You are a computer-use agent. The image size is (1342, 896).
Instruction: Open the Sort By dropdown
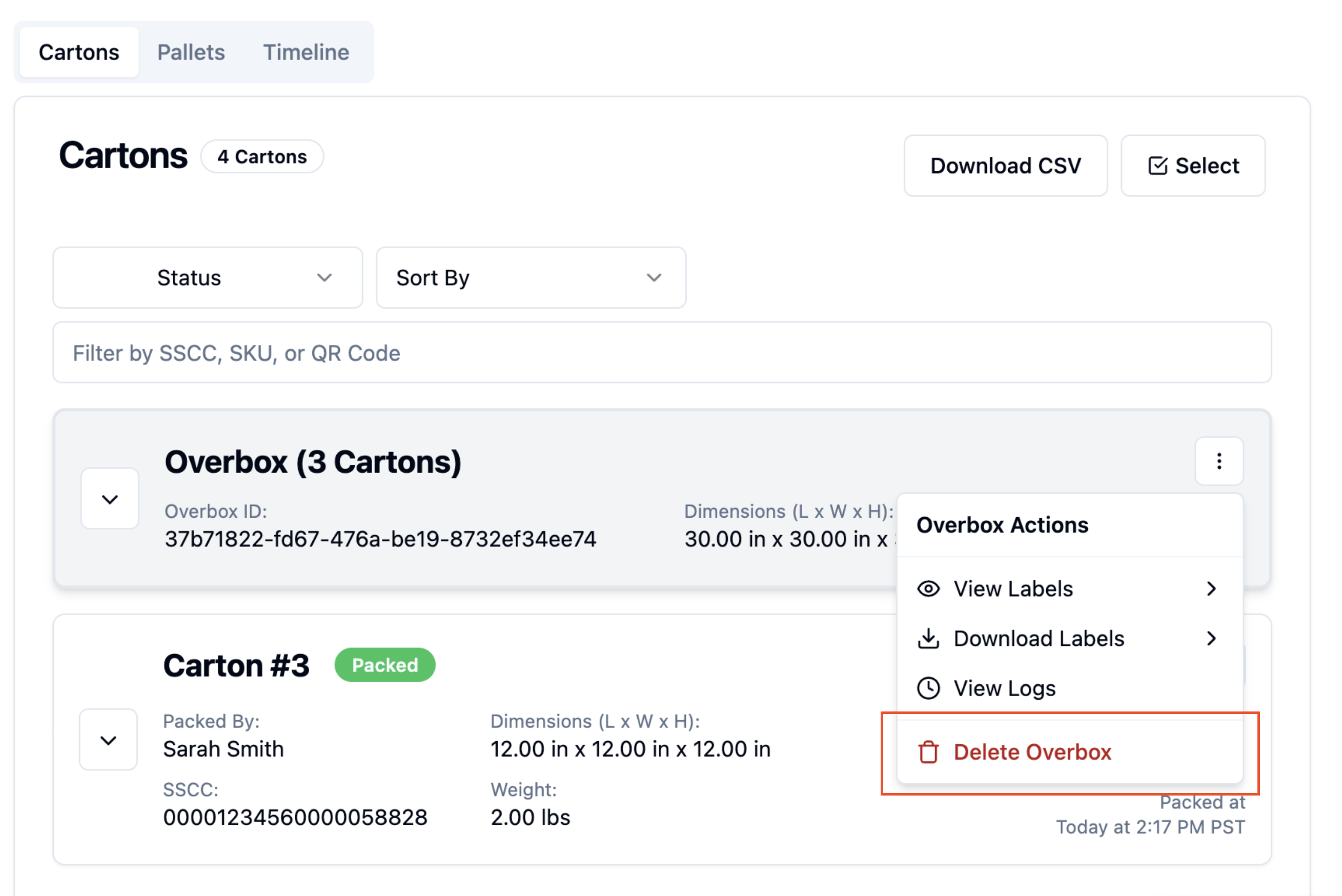(531, 278)
